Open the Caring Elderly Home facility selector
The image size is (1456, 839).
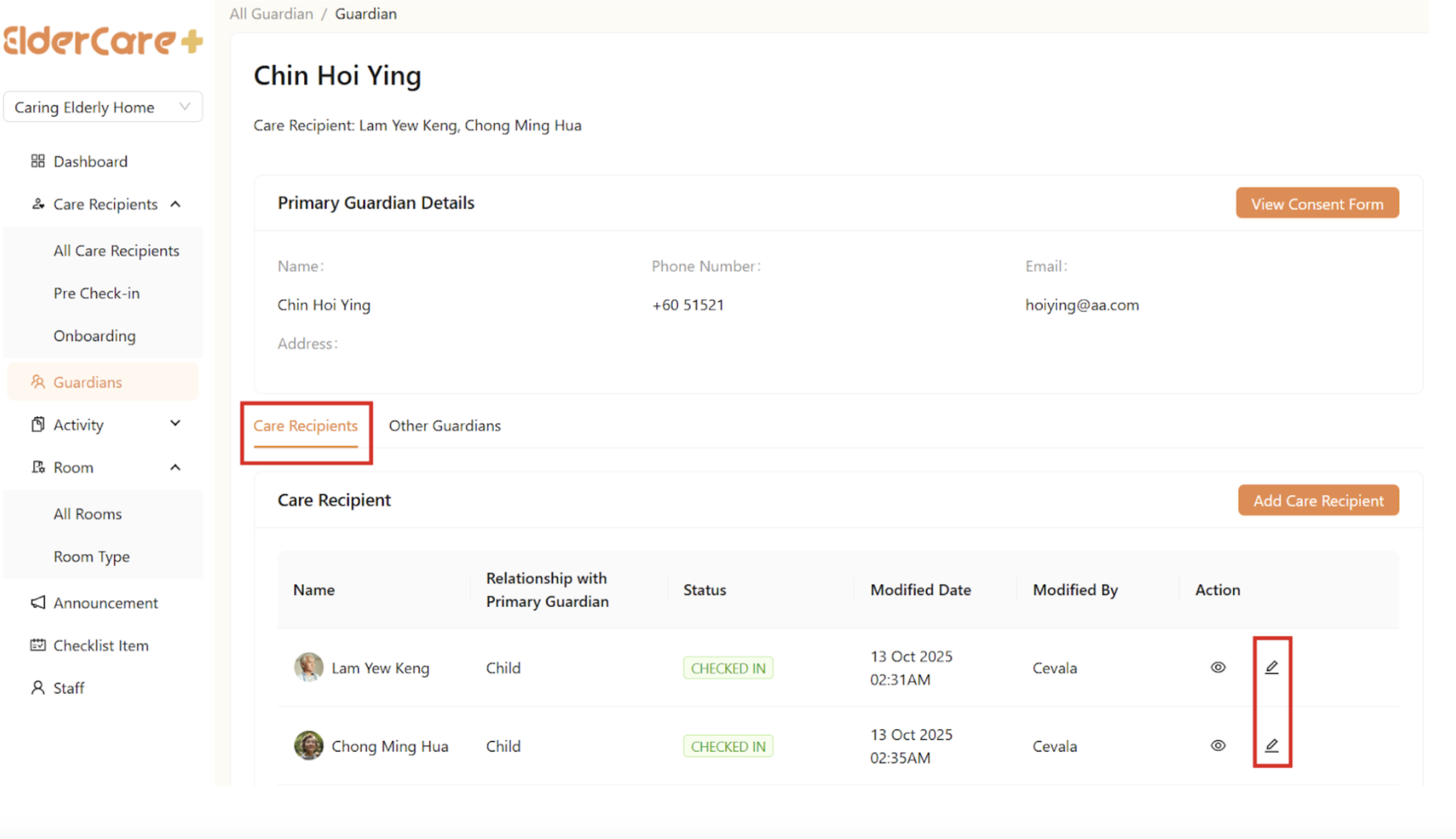103,107
